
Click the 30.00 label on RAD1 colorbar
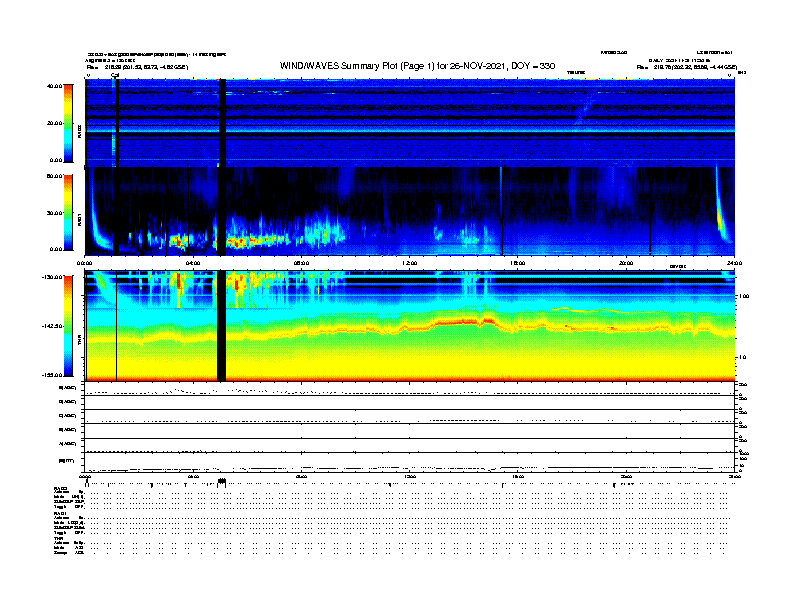(55, 213)
